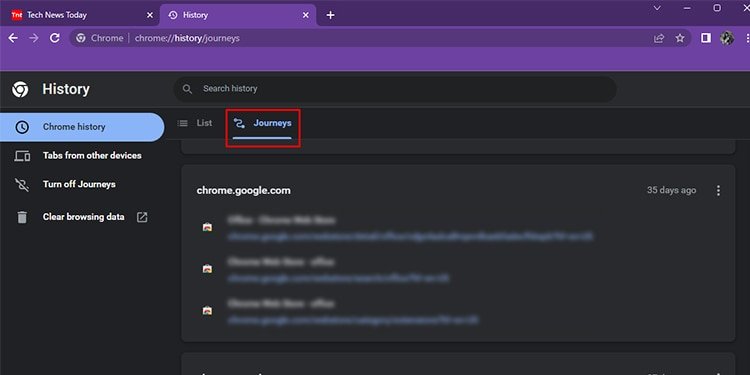Select Chrome history in sidebar
Screen dimensions: 750x375
pos(82,127)
